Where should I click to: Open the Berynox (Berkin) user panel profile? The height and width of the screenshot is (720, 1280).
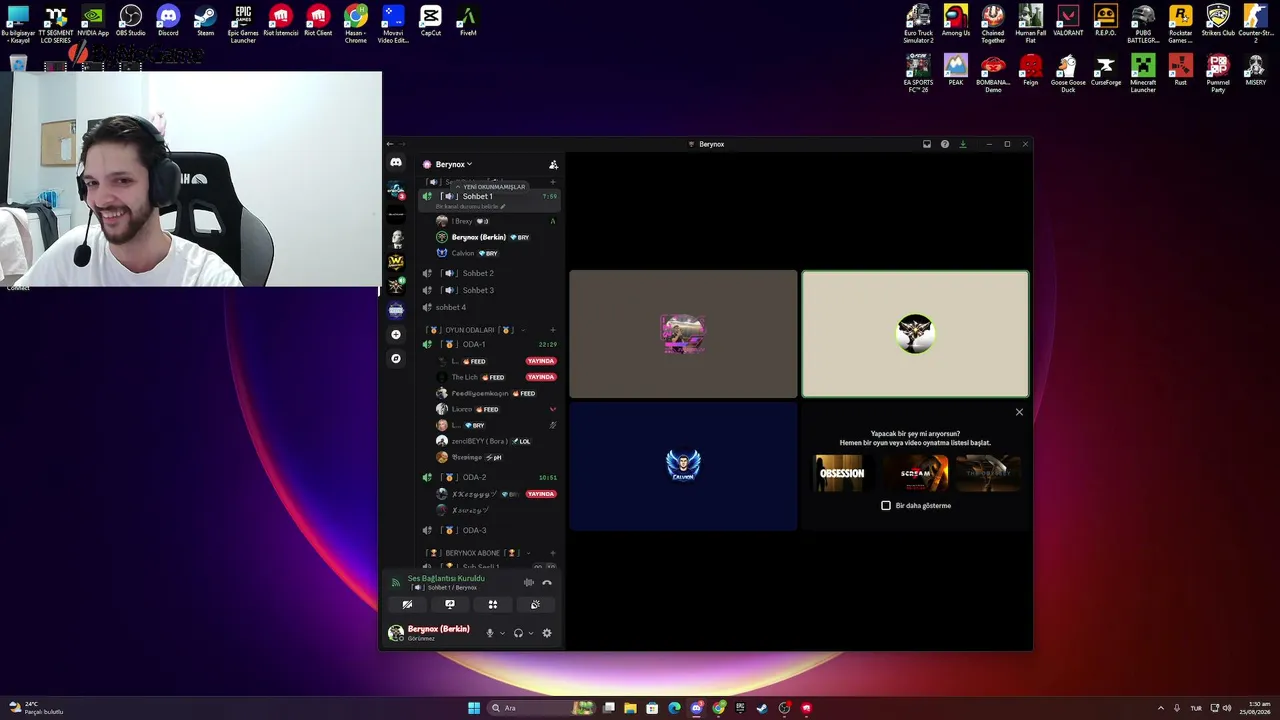[430, 633]
